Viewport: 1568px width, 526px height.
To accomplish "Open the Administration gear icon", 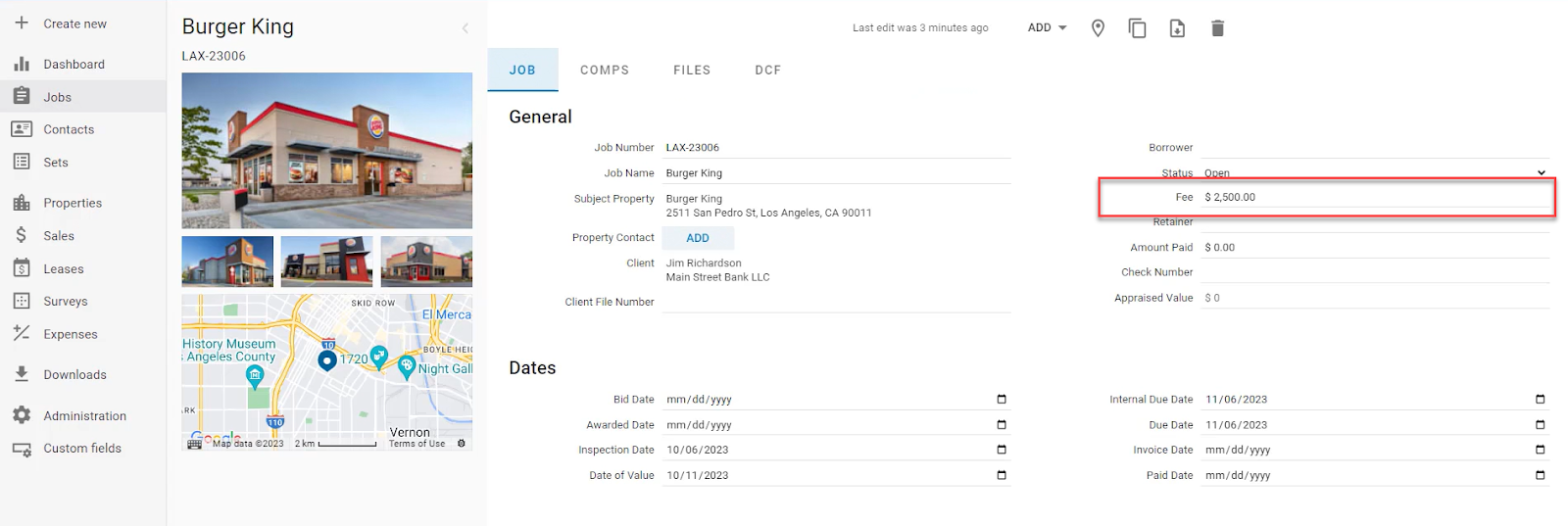I will pyautogui.click(x=22, y=415).
